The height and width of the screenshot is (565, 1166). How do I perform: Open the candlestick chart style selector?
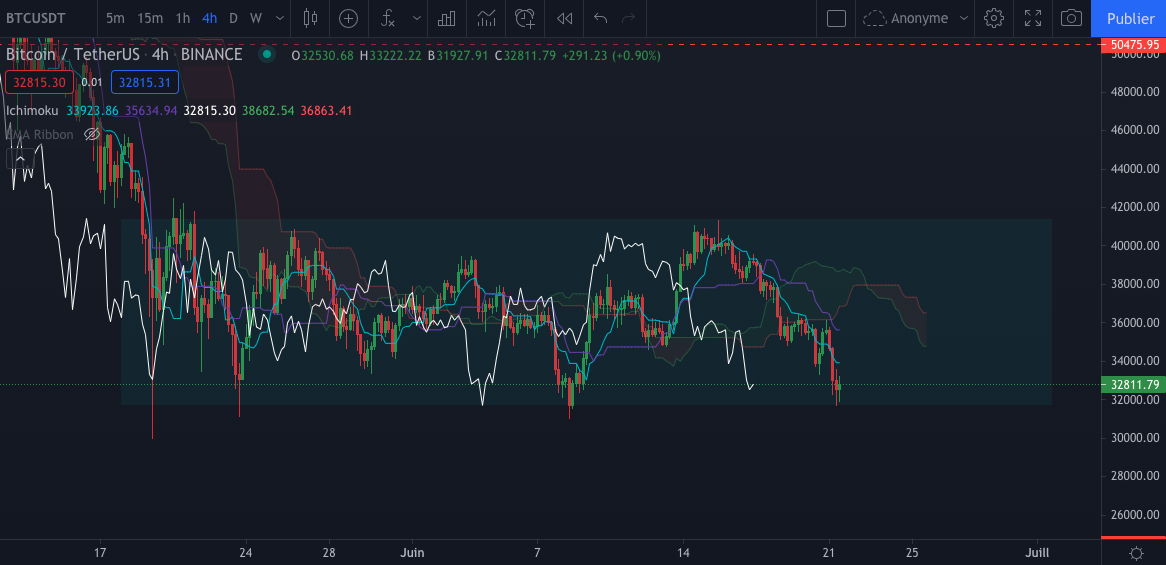pyautogui.click(x=310, y=18)
